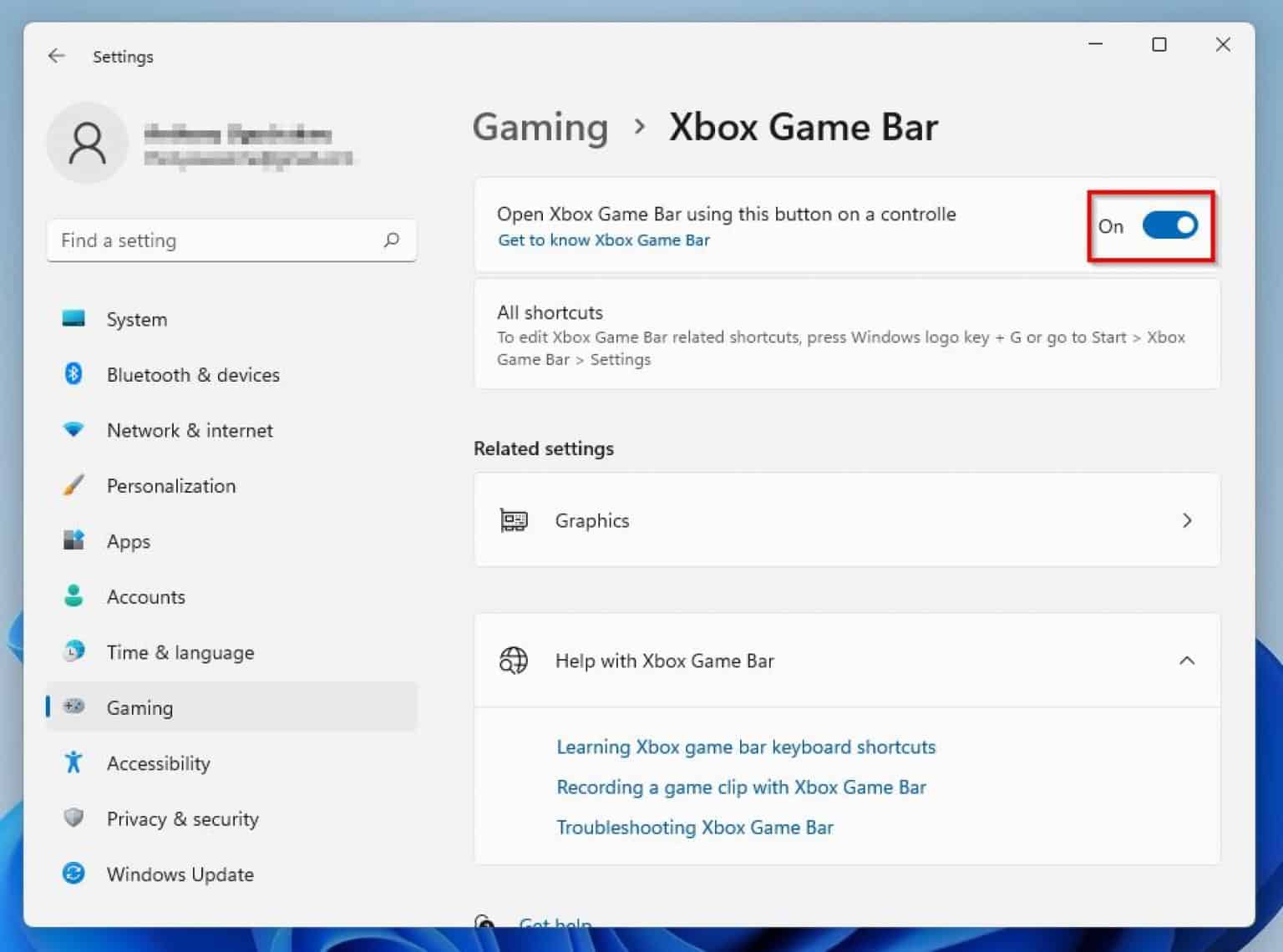Click the Find a setting search box
This screenshot has height=952, width=1283.
(x=231, y=241)
